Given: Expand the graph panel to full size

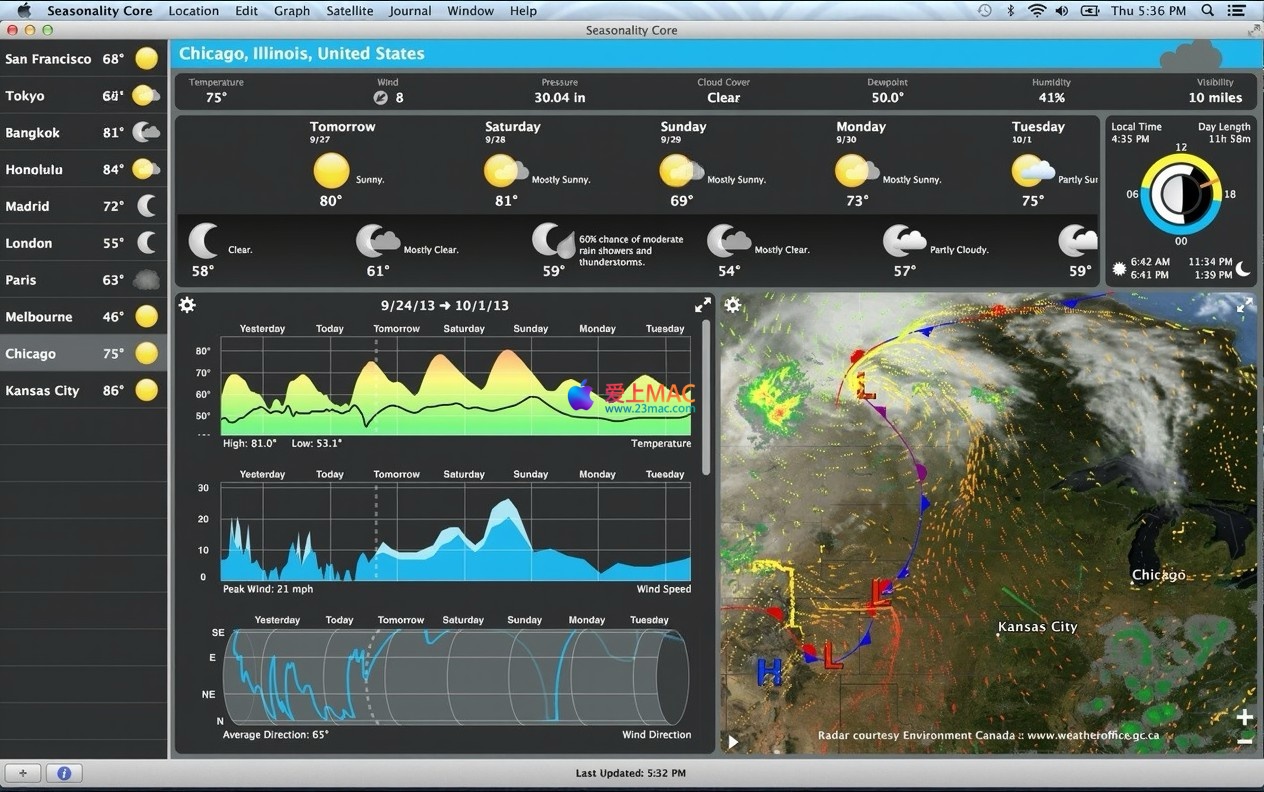Looking at the screenshot, I should click(x=703, y=305).
